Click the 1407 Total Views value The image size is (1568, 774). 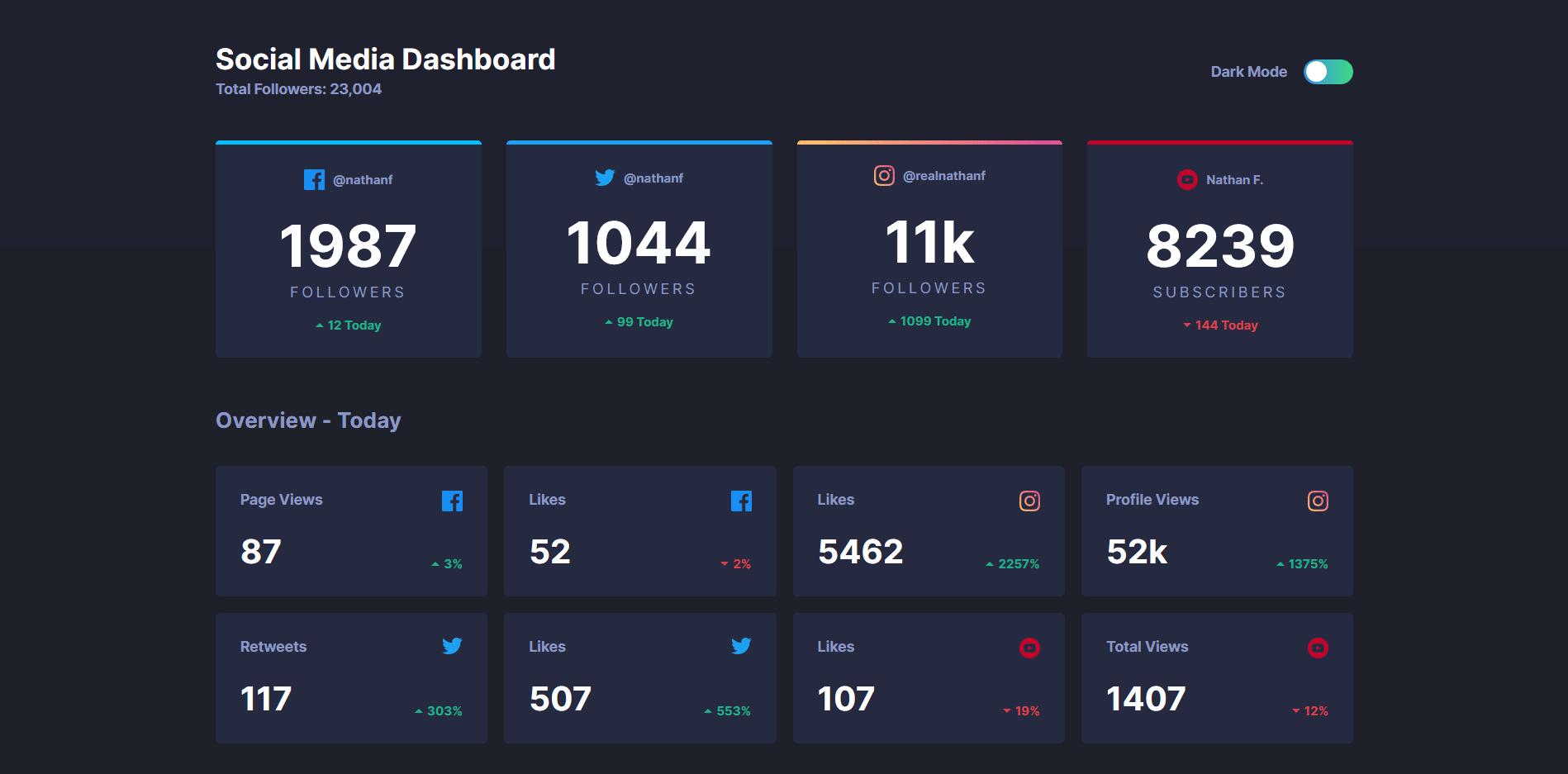1145,698
